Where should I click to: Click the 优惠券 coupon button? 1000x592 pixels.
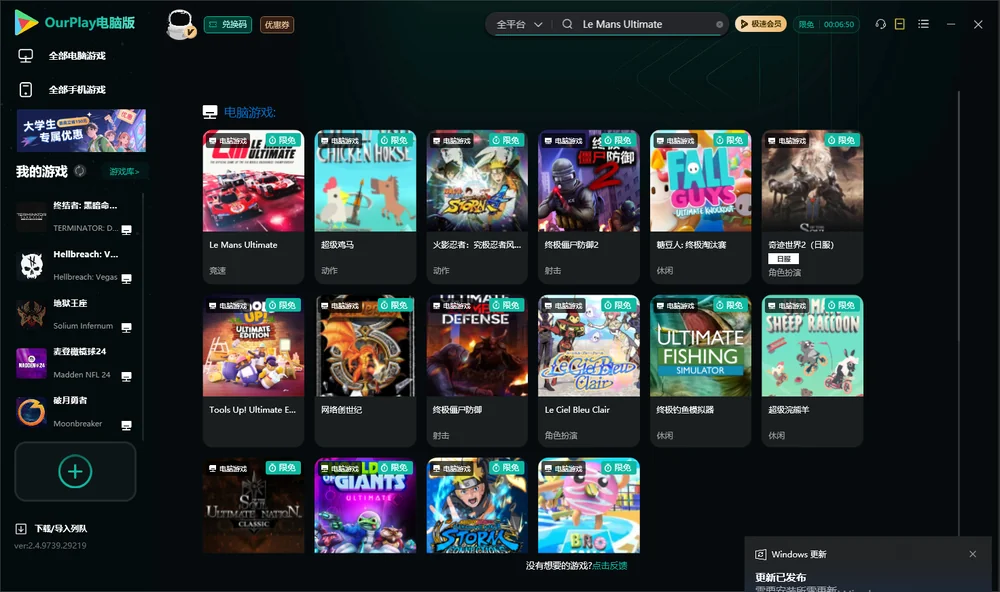pos(277,25)
